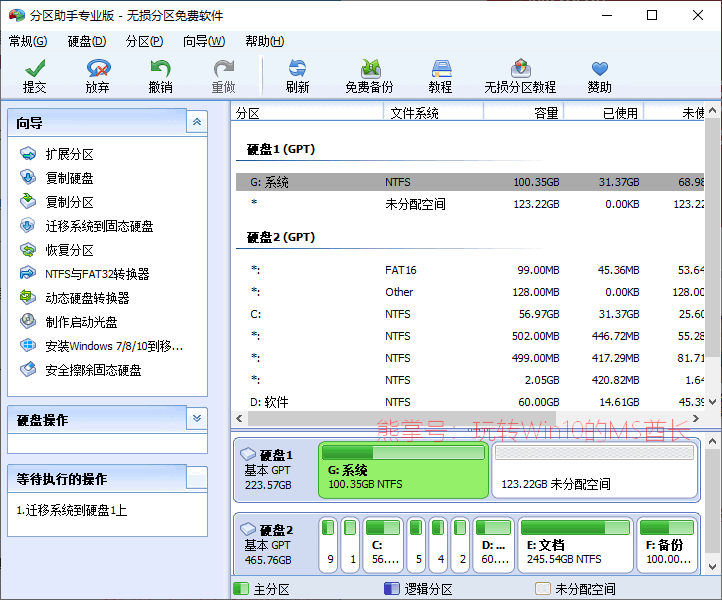Image resolution: width=722 pixels, height=600 pixels.
Task: Select the 2.05GB NTFS partition row
Action: [x=470, y=380]
